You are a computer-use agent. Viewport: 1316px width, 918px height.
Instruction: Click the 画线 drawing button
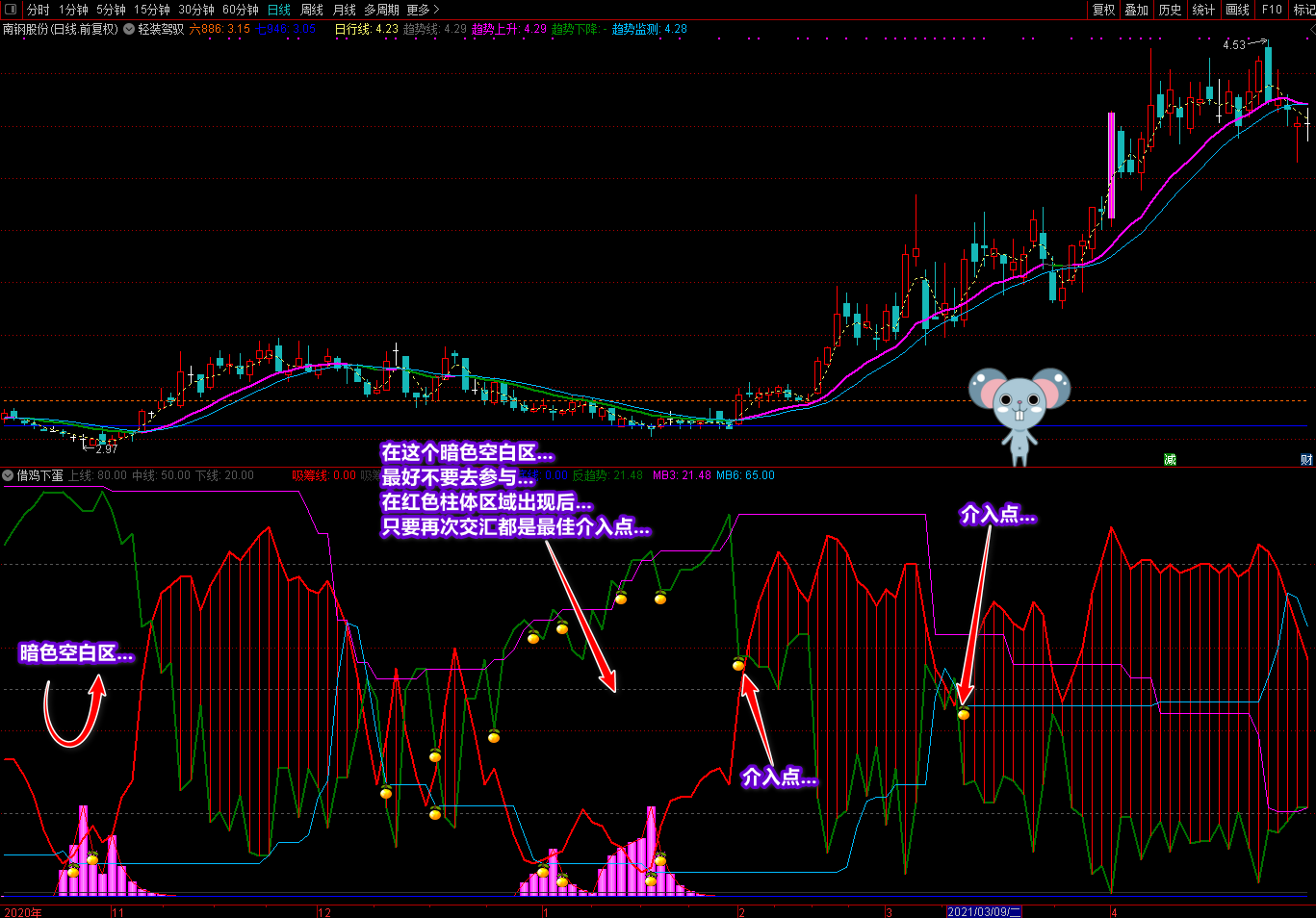tap(1237, 10)
